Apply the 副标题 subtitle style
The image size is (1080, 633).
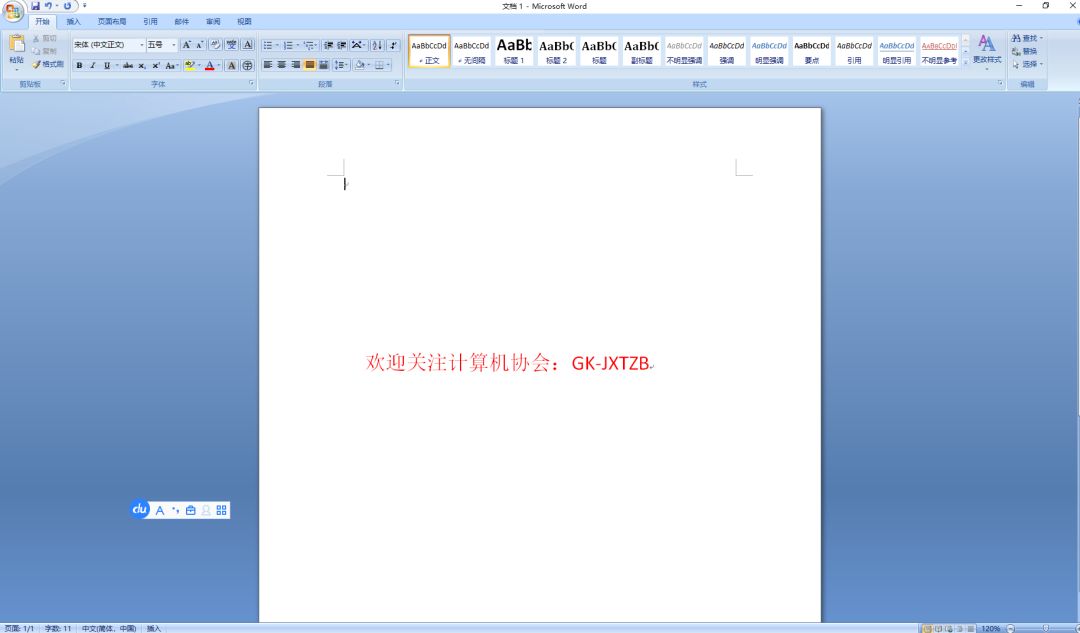pos(641,52)
